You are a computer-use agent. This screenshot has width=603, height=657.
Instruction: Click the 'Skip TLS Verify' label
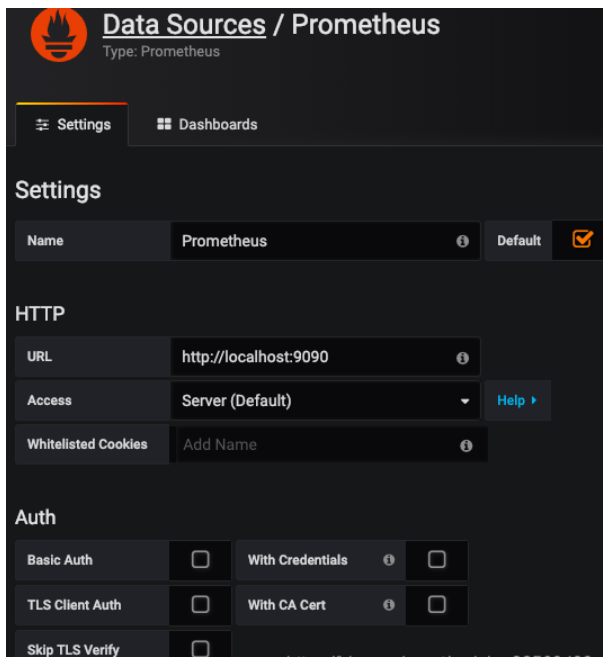click(73, 649)
